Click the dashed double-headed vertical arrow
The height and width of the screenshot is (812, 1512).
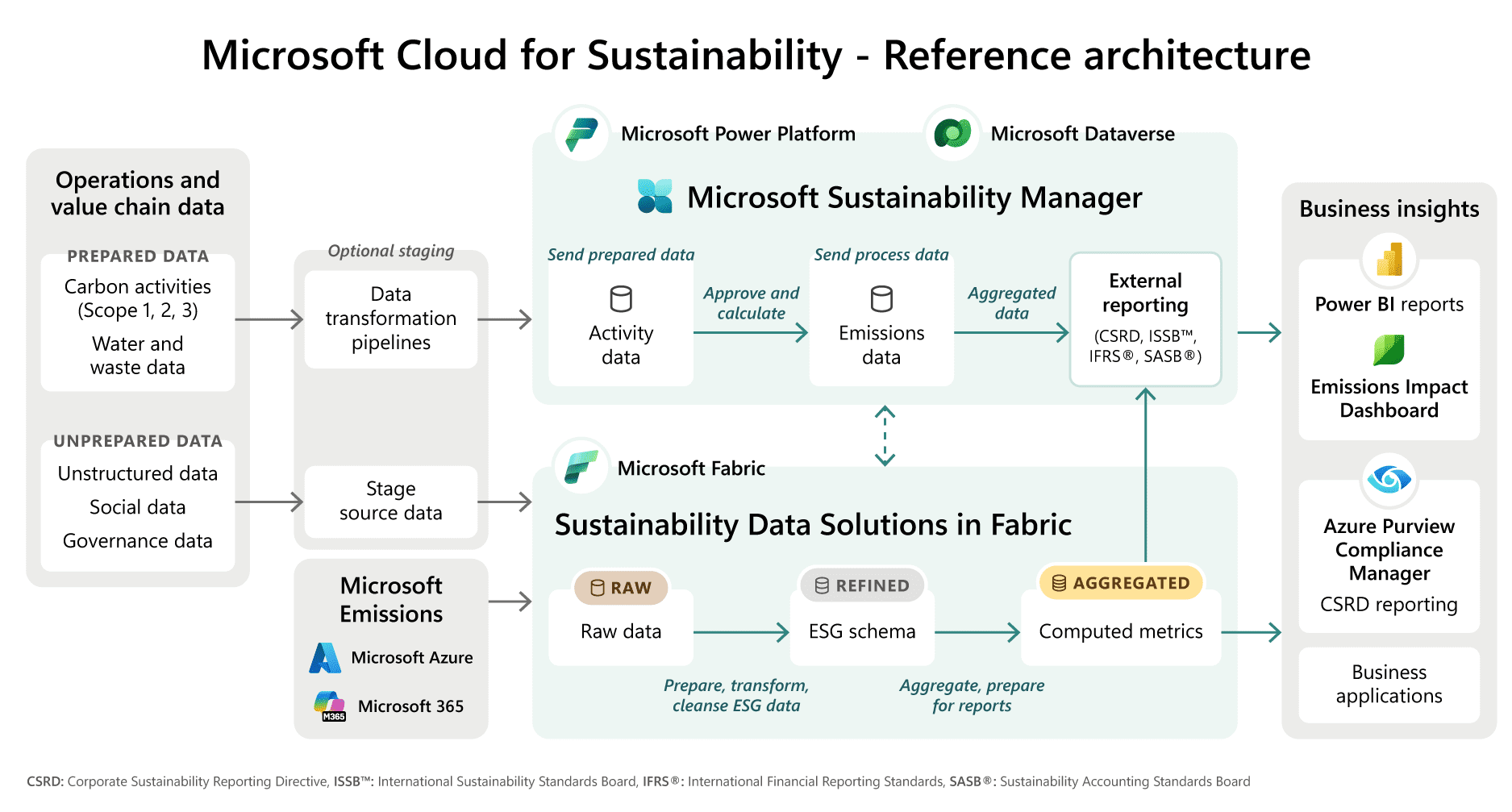[x=885, y=436]
